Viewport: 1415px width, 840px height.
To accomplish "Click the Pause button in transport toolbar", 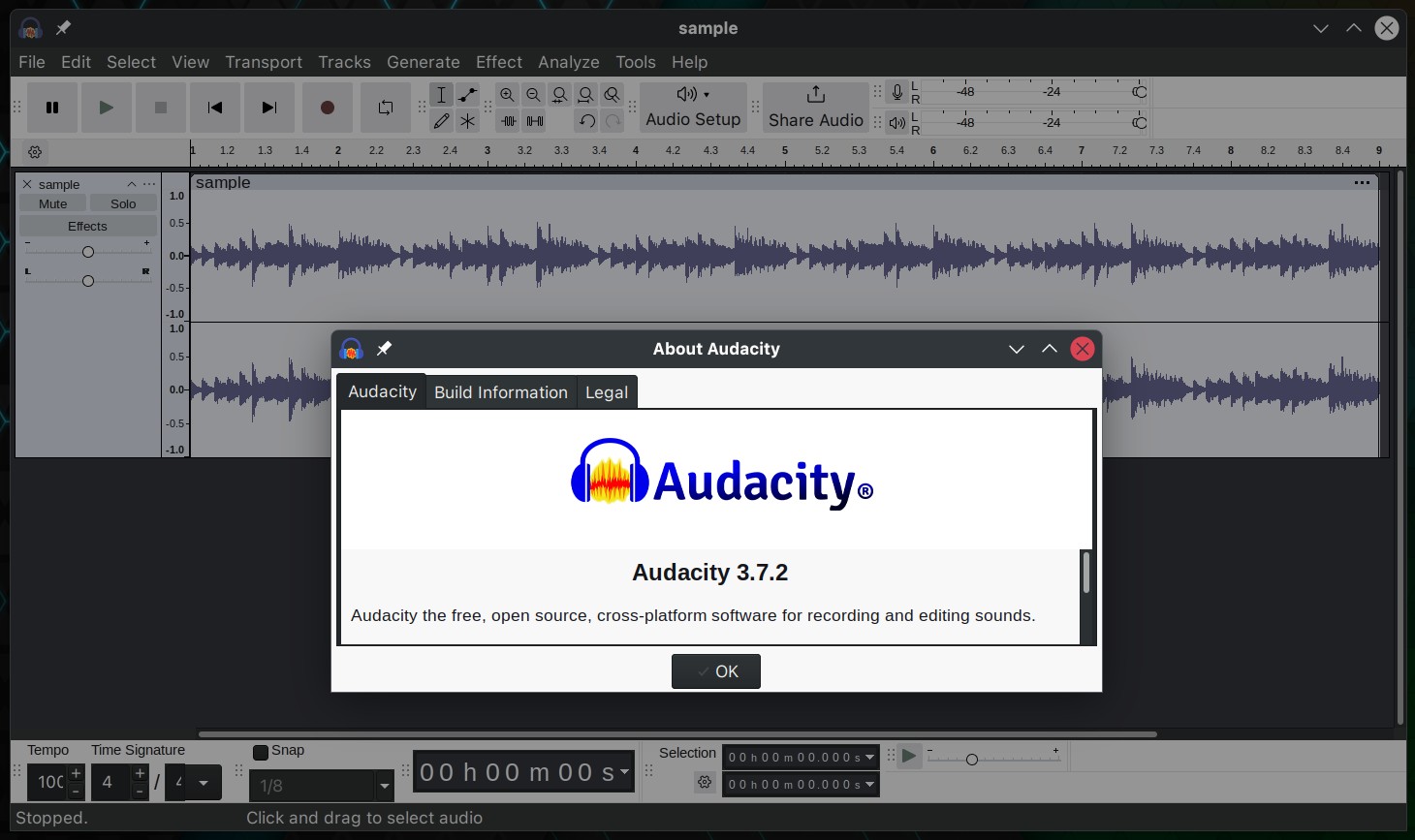I will (52, 108).
